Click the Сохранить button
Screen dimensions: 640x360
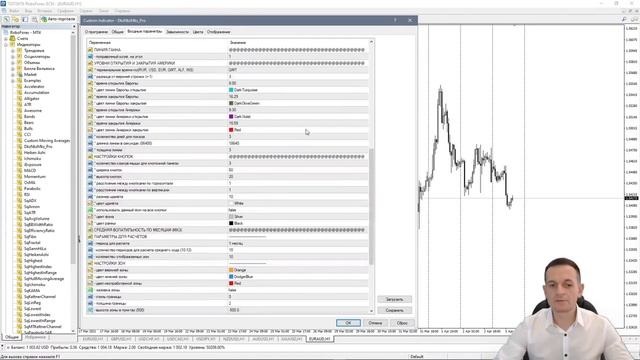tap(394, 310)
